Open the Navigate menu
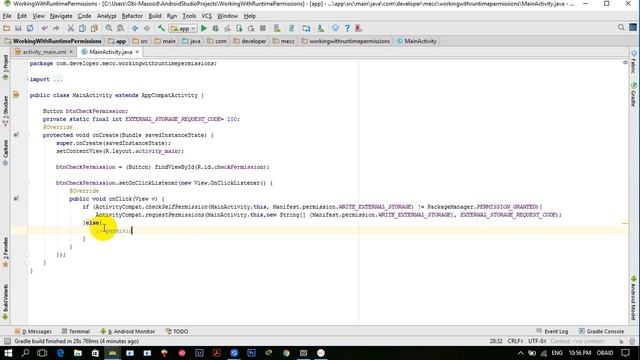The width and height of the screenshot is (640, 360). tap(61, 16)
